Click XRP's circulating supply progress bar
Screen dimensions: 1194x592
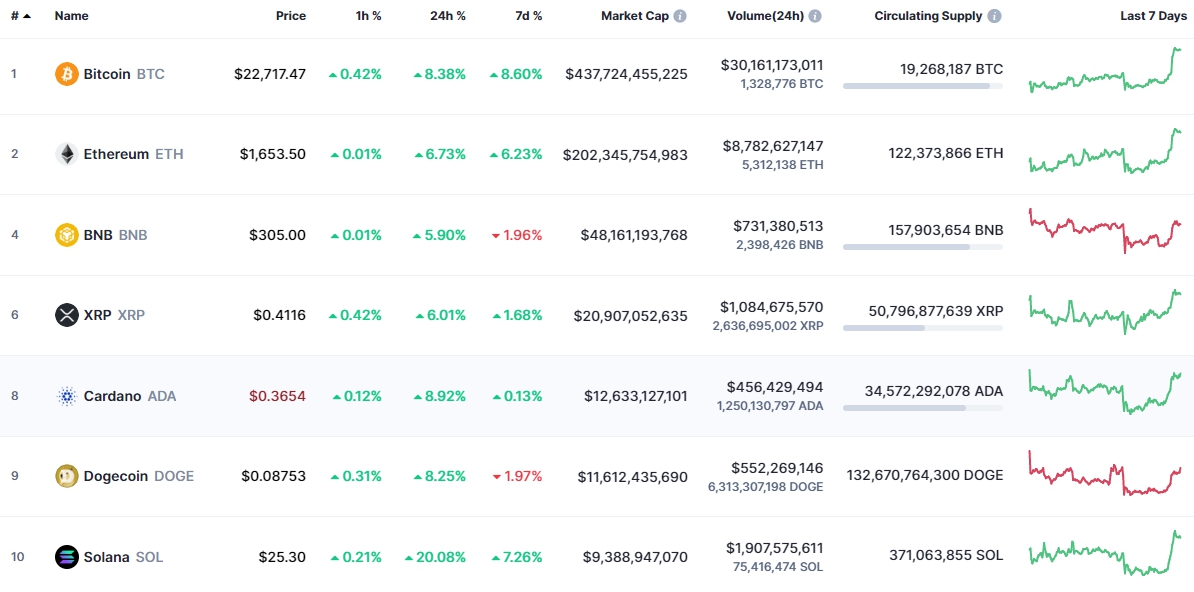(923, 328)
